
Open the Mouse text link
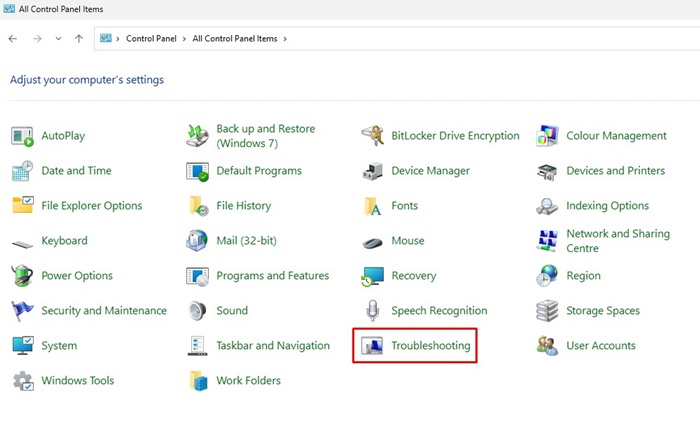coord(408,241)
